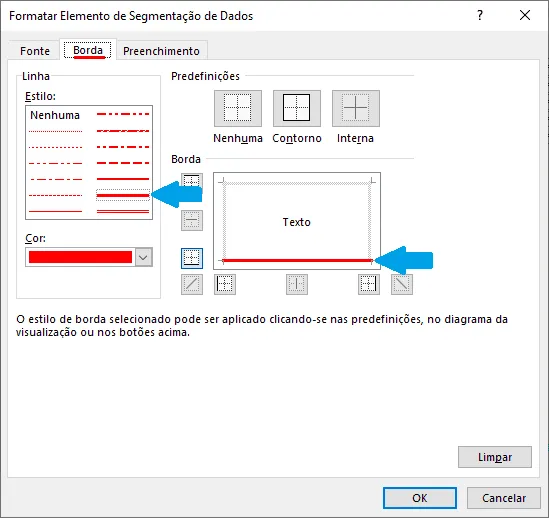This screenshot has width=549, height=518.
Task: Click the help question mark icon
Action: point(480,15)
